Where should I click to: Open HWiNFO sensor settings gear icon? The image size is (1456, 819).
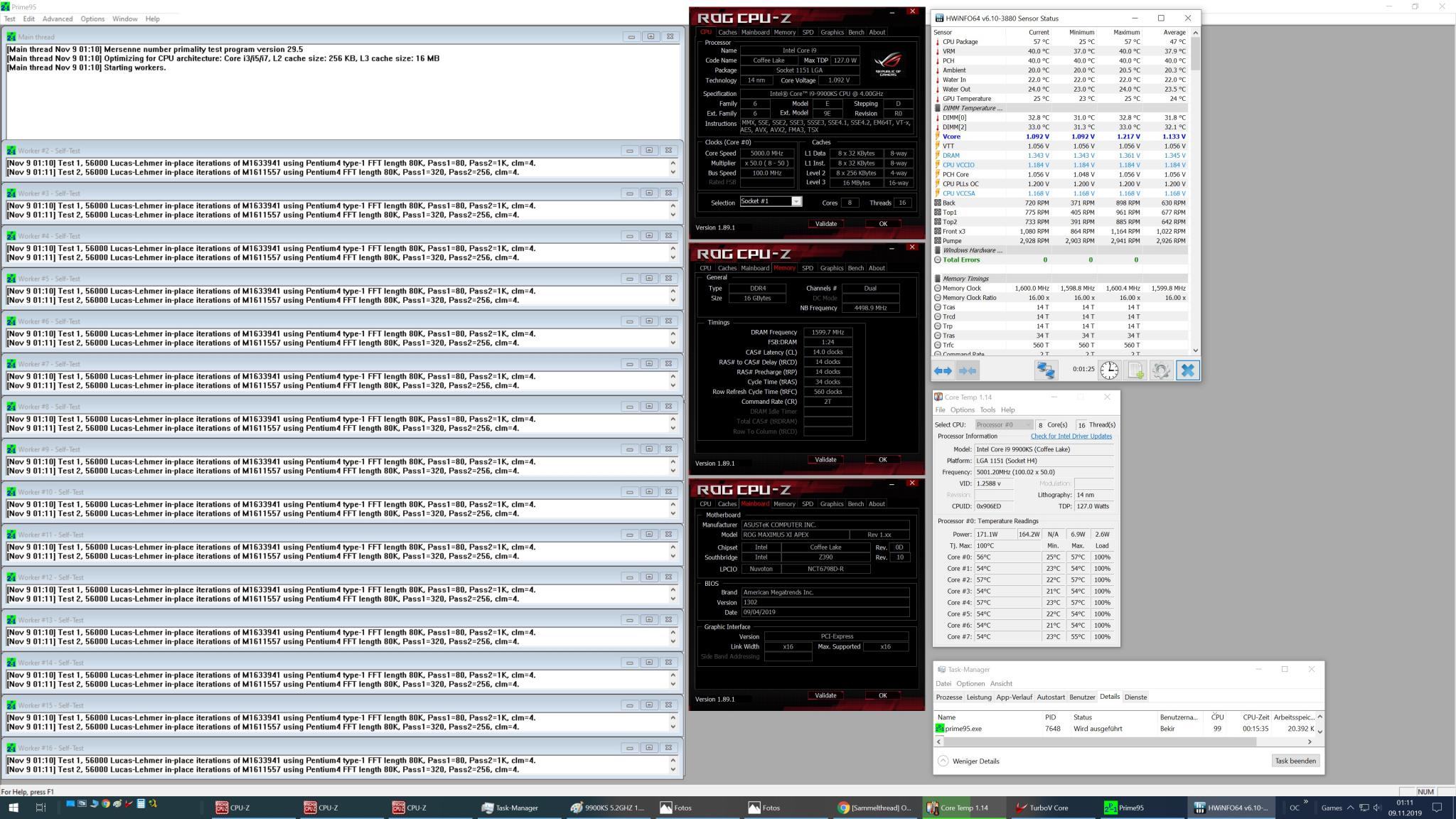point(1161,370)
